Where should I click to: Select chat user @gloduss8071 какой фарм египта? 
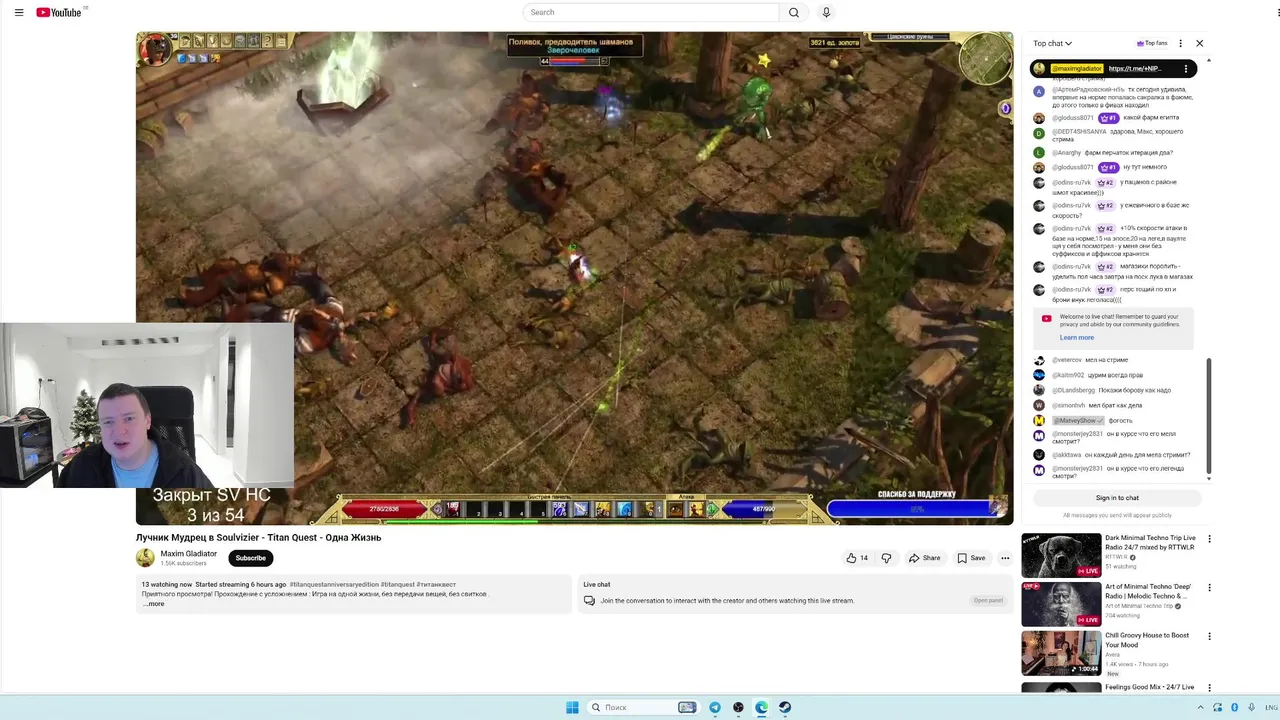tap(1116, 118)
